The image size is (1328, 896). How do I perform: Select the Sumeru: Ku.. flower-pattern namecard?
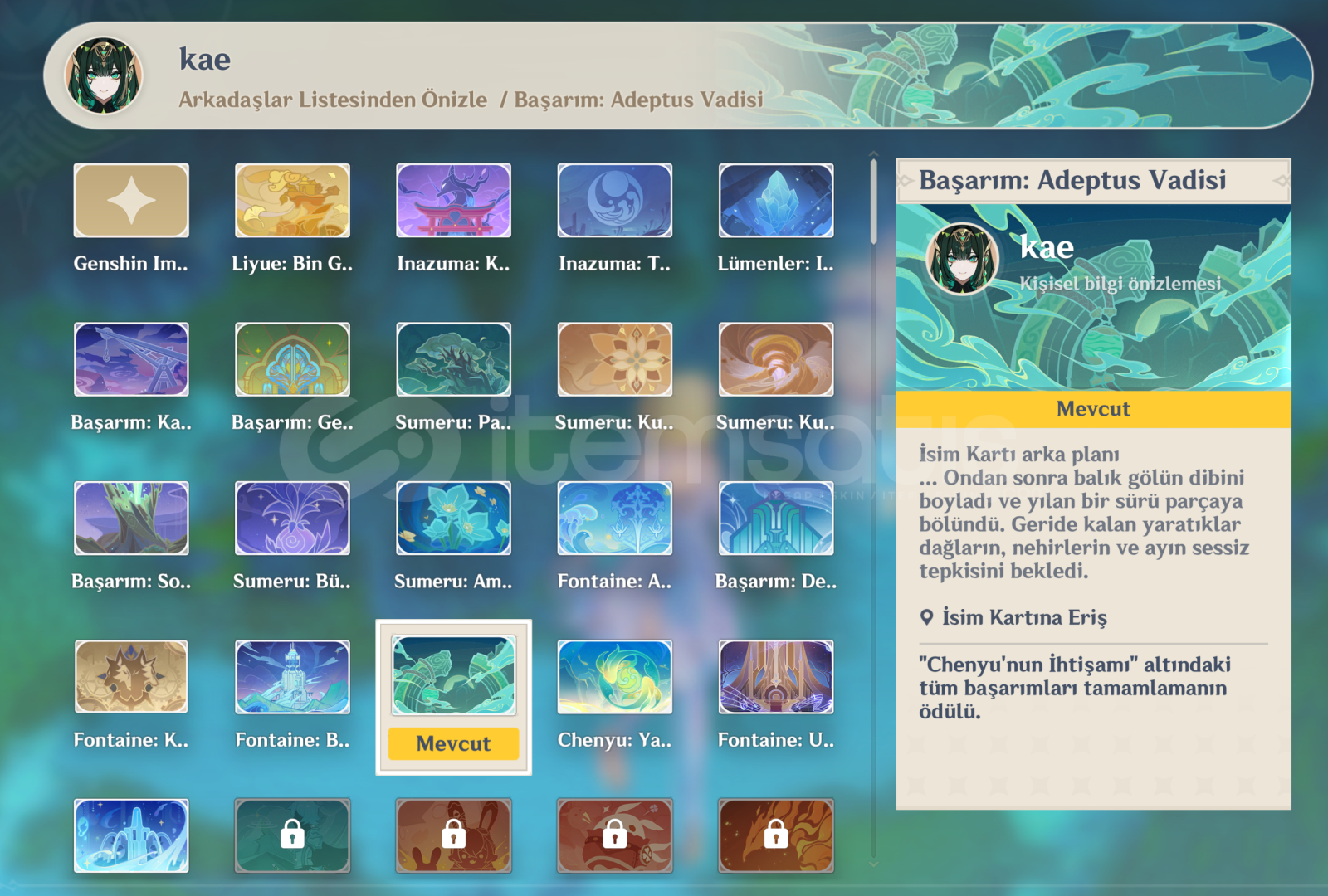pyautogui.click(x=614, y=359)
